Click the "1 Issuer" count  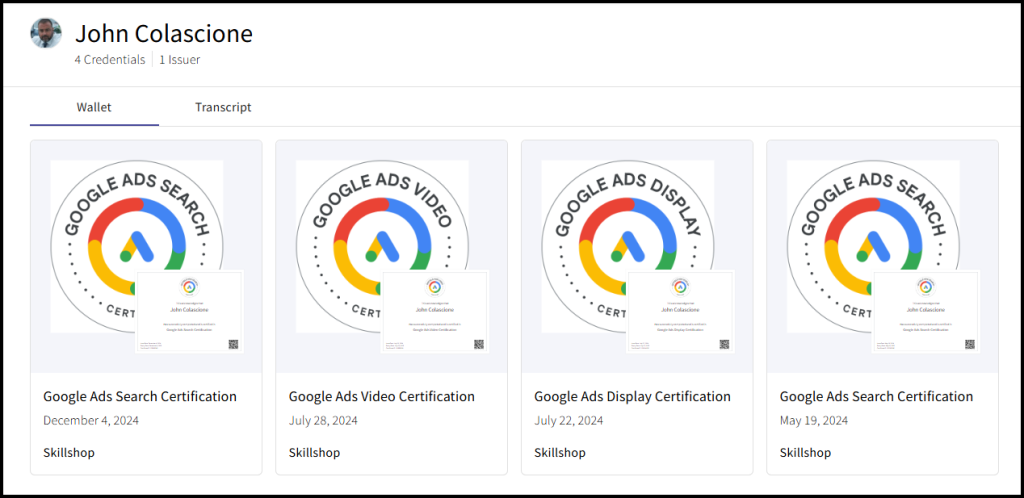coord(180,59)
